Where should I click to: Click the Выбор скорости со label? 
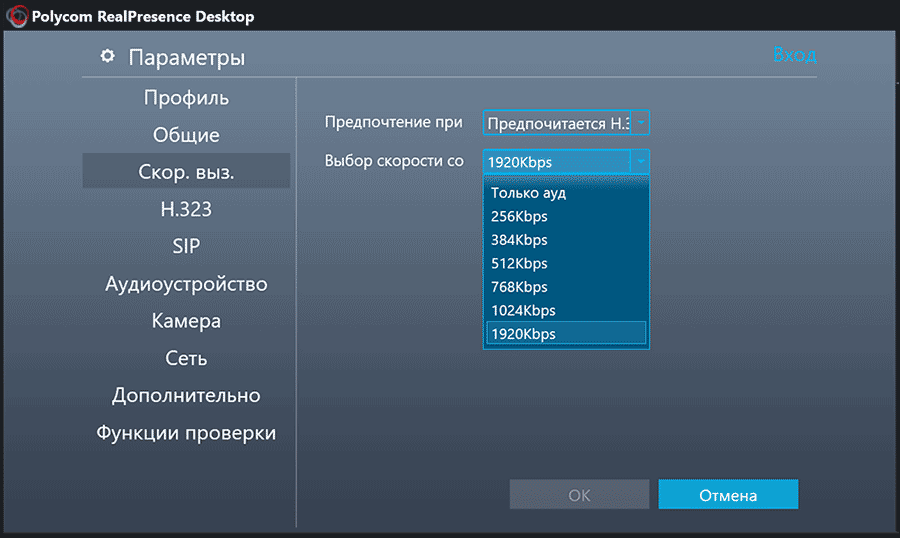(x=394, y=161)
